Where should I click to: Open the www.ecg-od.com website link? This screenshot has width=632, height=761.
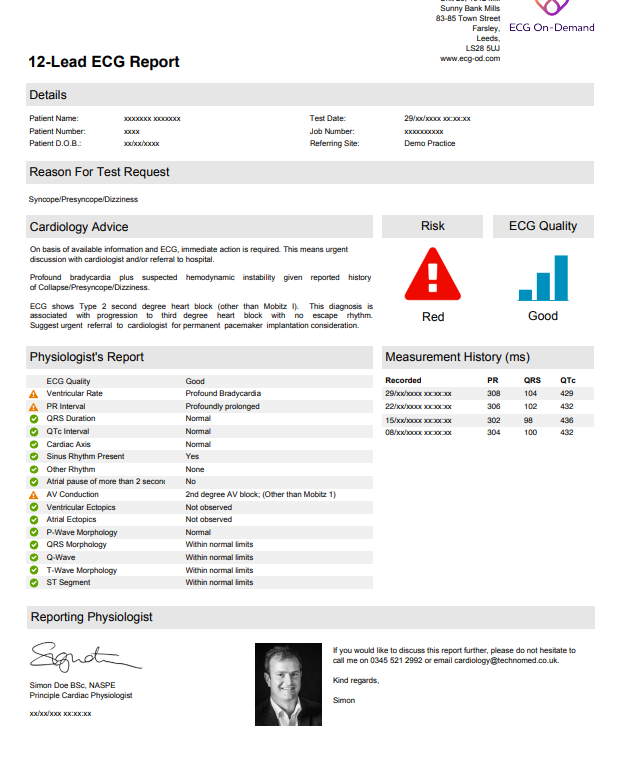470,58
